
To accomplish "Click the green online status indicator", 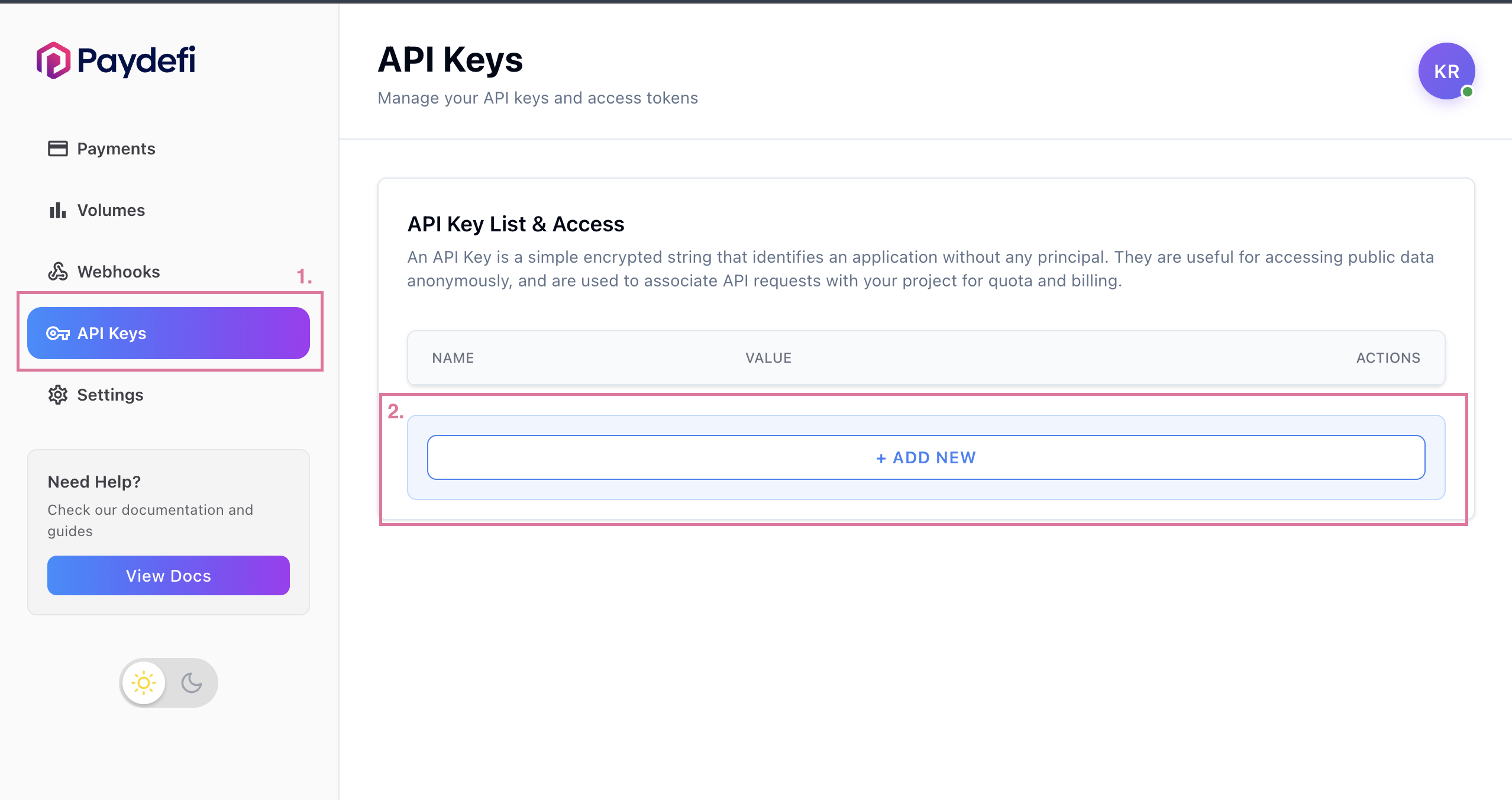I will click(1468, 92).
